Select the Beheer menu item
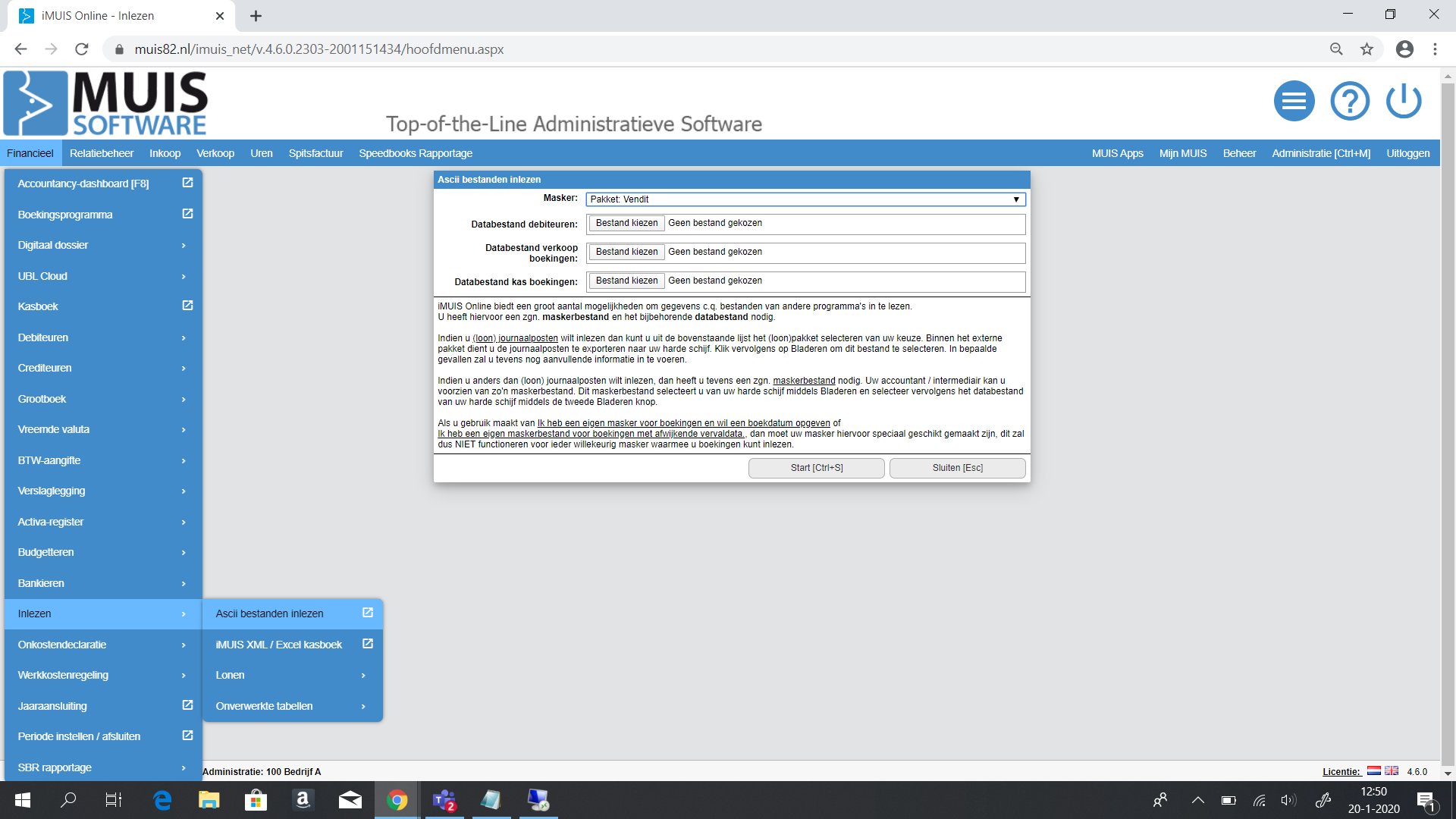This screenshot has width=1456, height=819. 1239,153
